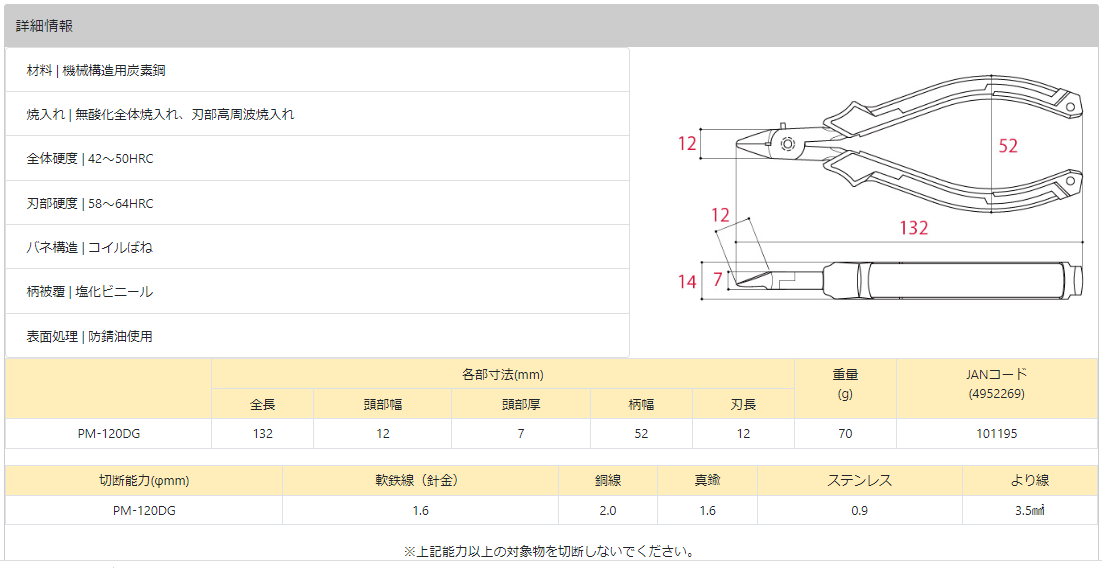Select the 全体硬度 | 42～50HRC row

click(x=317, y=158)
